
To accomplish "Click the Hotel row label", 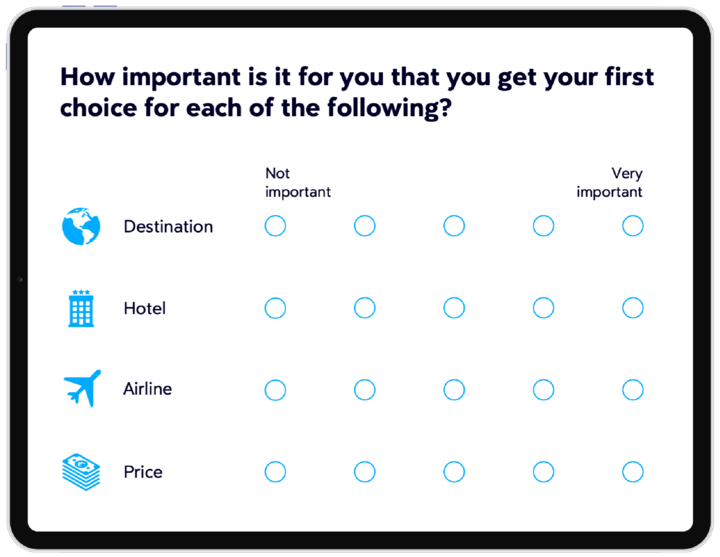I will pyautogui.click(x=144, y=309).
